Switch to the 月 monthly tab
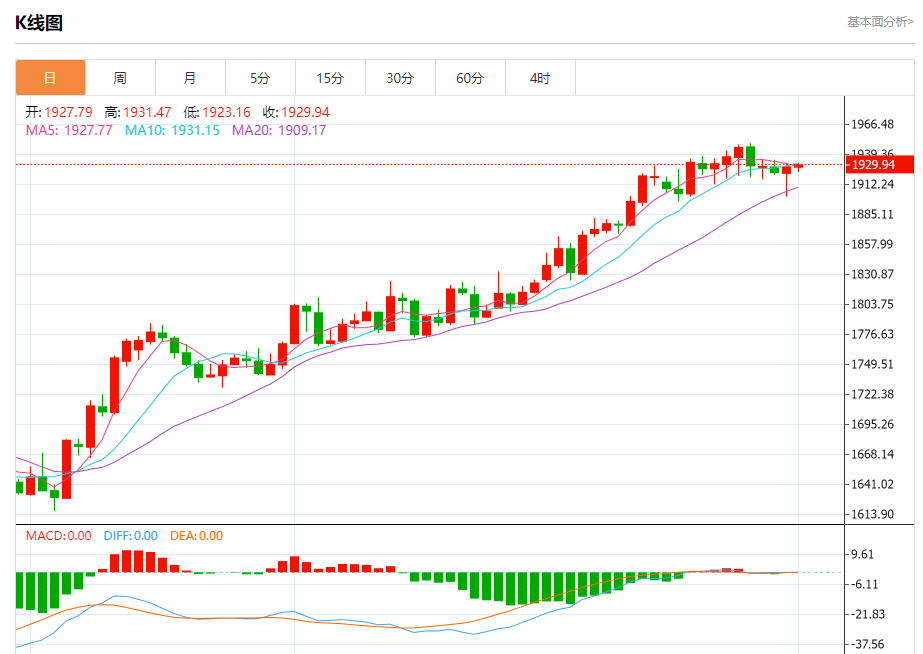The width and height of the screenshot is (923, 654). (190, 78)
